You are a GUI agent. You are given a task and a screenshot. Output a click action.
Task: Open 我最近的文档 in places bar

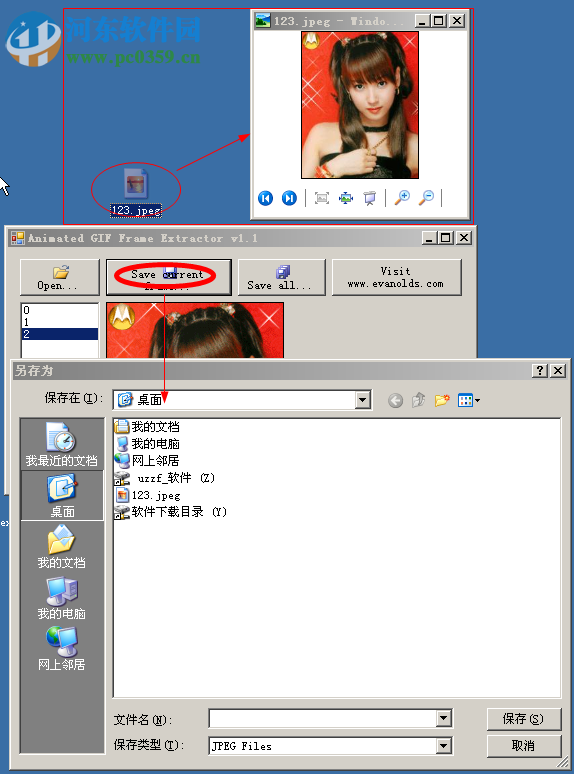[x=62, y=444]
